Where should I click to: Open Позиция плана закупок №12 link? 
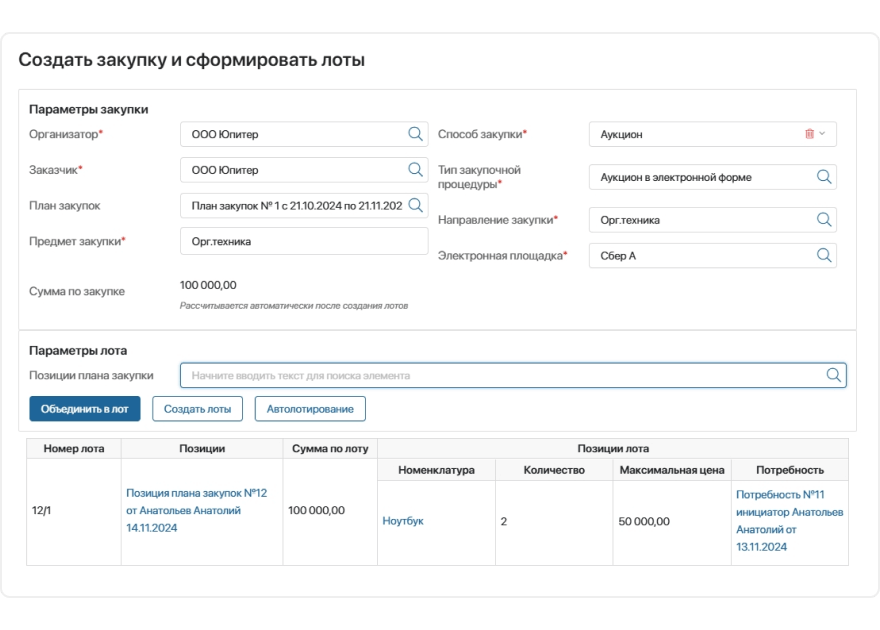(x=196, y=510)
